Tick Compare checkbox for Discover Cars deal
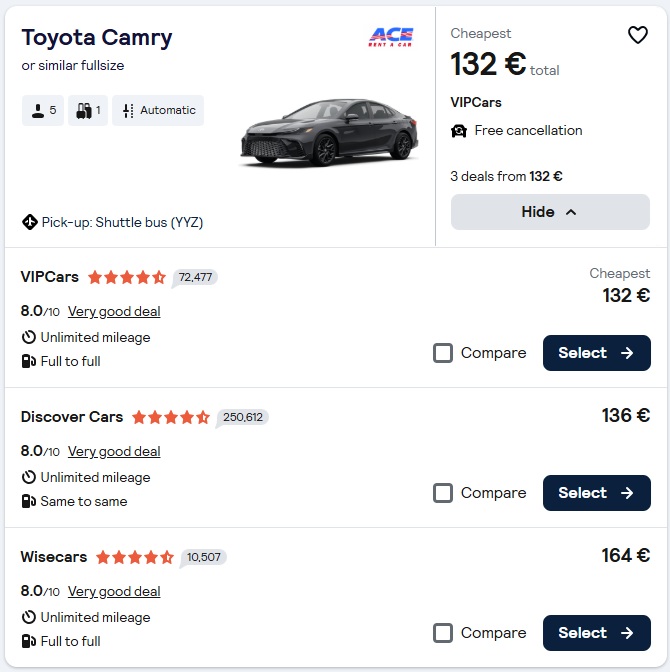Screen dimensions: 670x672 [443, 493]
